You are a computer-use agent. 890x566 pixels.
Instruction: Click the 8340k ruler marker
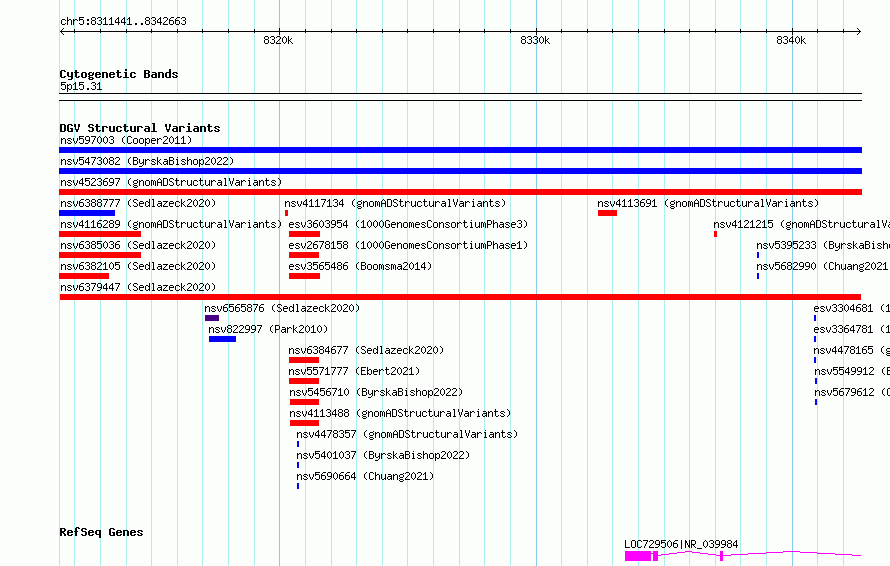(791, 40)
